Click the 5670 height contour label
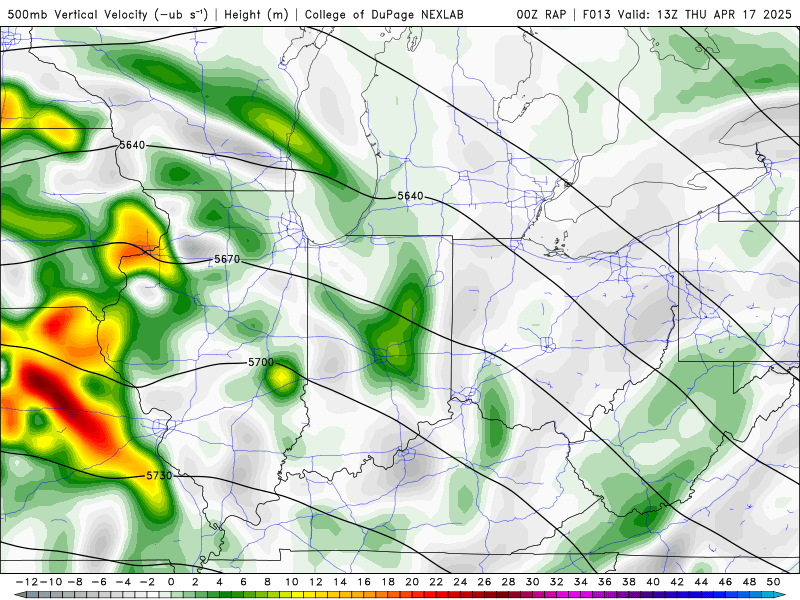 [227, 259]
